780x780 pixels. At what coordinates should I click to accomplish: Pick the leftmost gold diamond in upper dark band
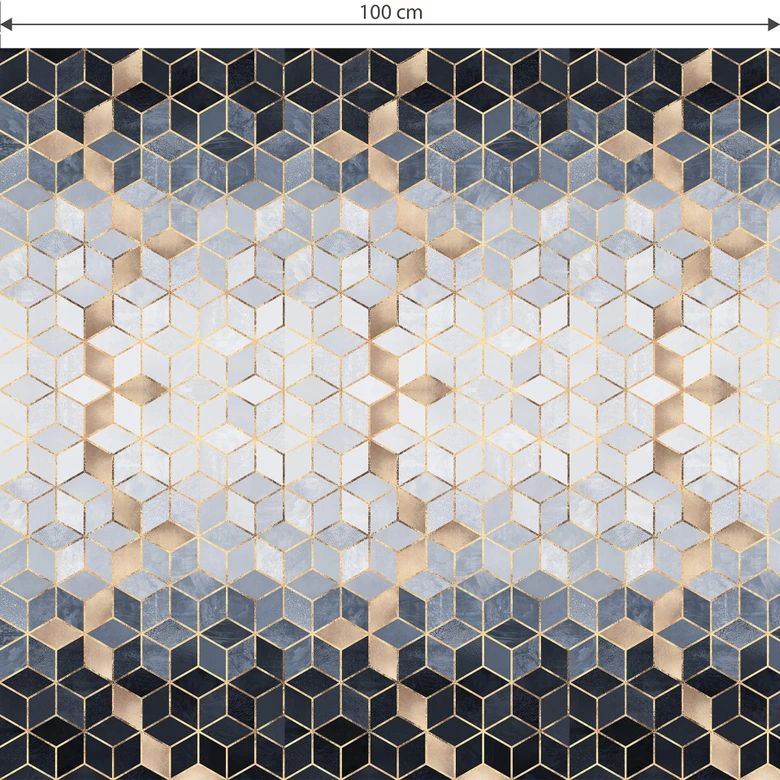56,146
